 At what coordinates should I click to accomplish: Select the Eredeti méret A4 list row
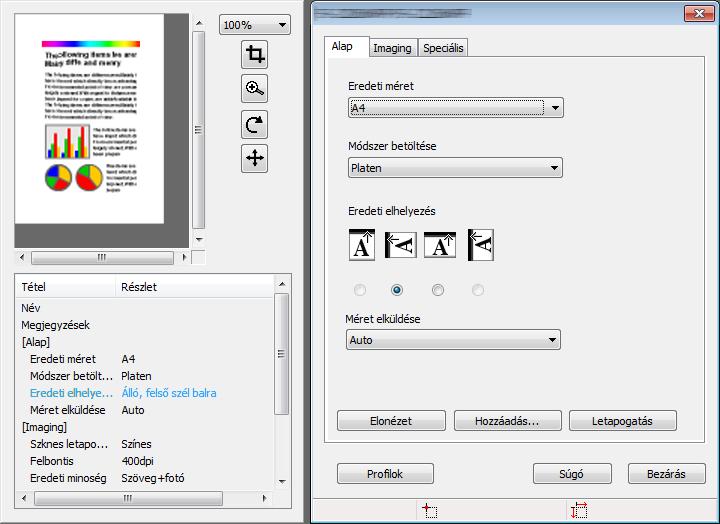145,359
